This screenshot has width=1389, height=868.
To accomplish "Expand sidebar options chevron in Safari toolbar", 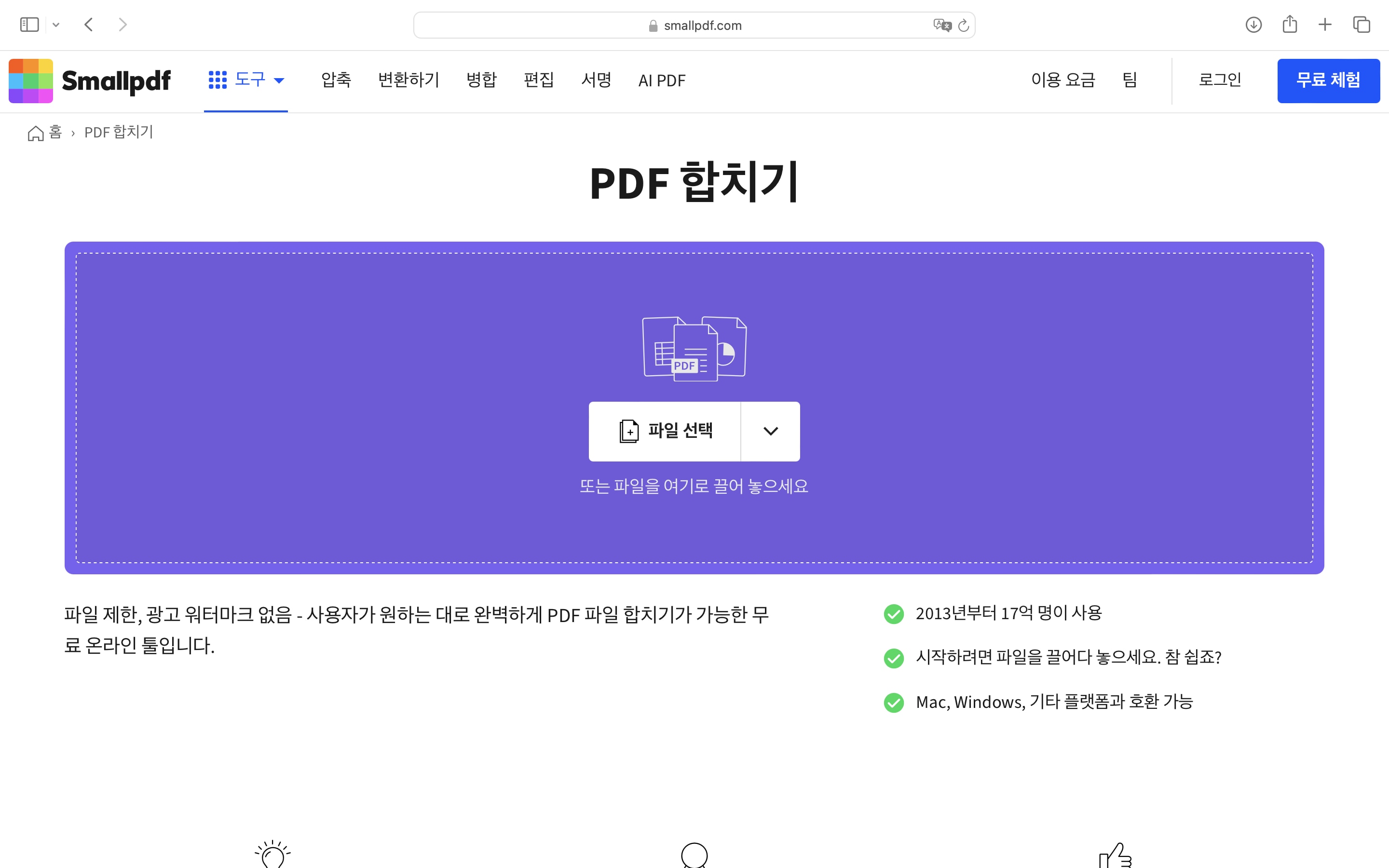I will (55, 25).
